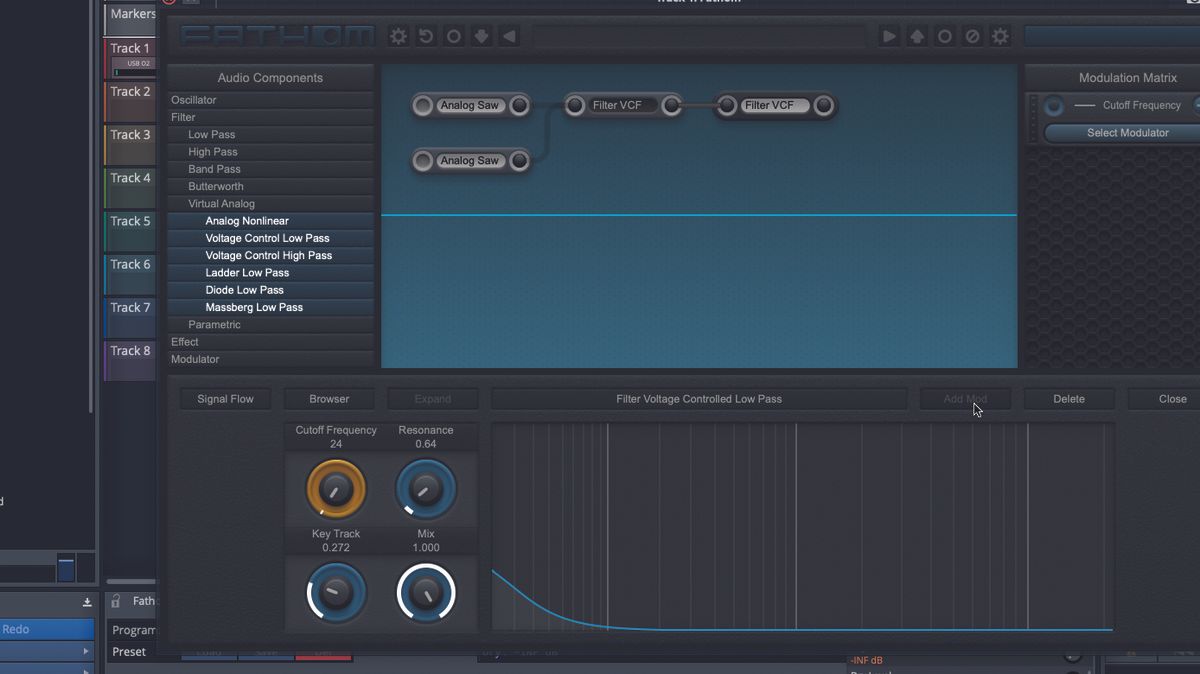Image resolution: width=1200 pixels, height=674 pixels.
Task: Click the up arrow icon in right toolbar
Action: click(x=917, y=37)
